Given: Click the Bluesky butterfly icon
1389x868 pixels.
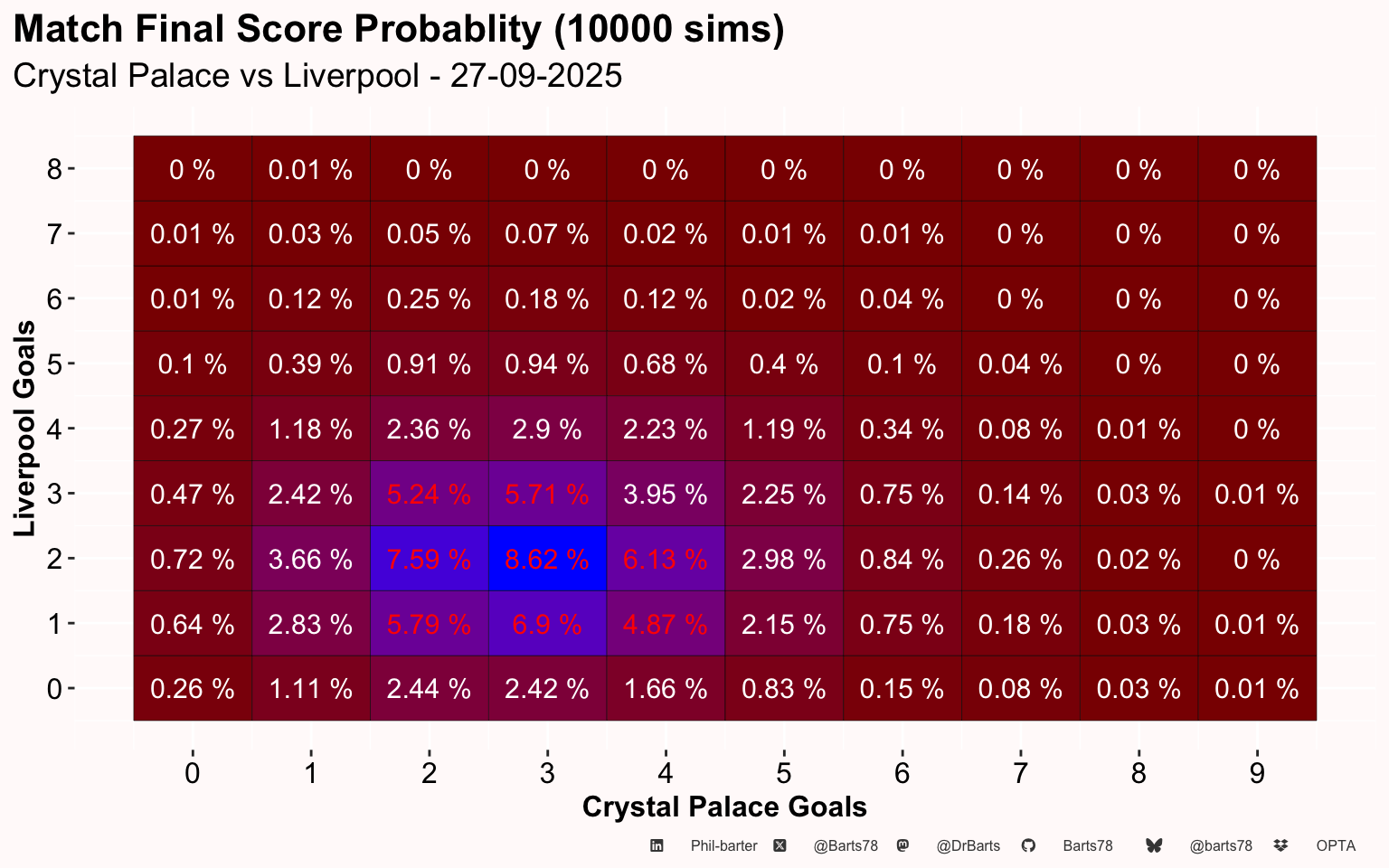Looking at the screenshot, I should (x=1154, y=846).
